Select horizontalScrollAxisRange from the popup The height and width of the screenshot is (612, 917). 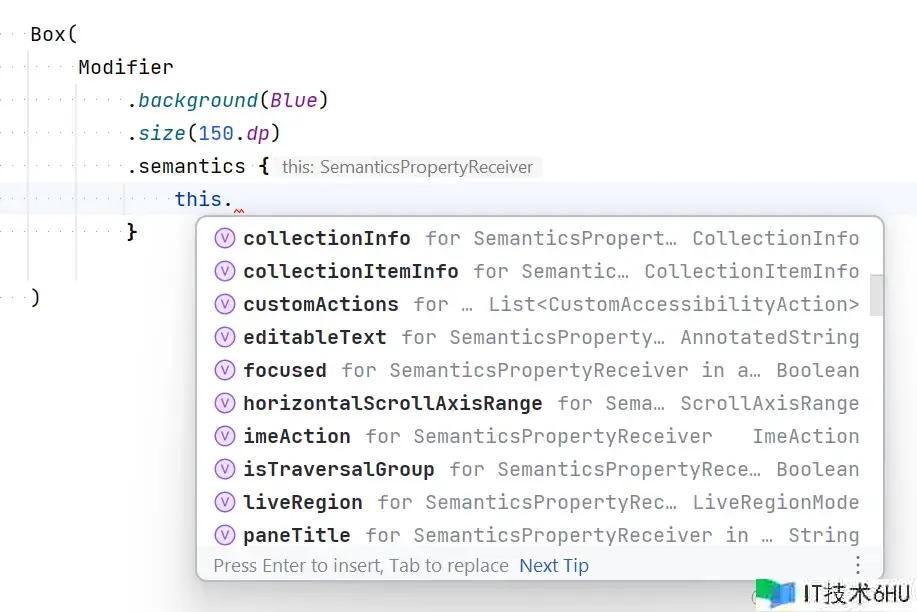point(539,403)
